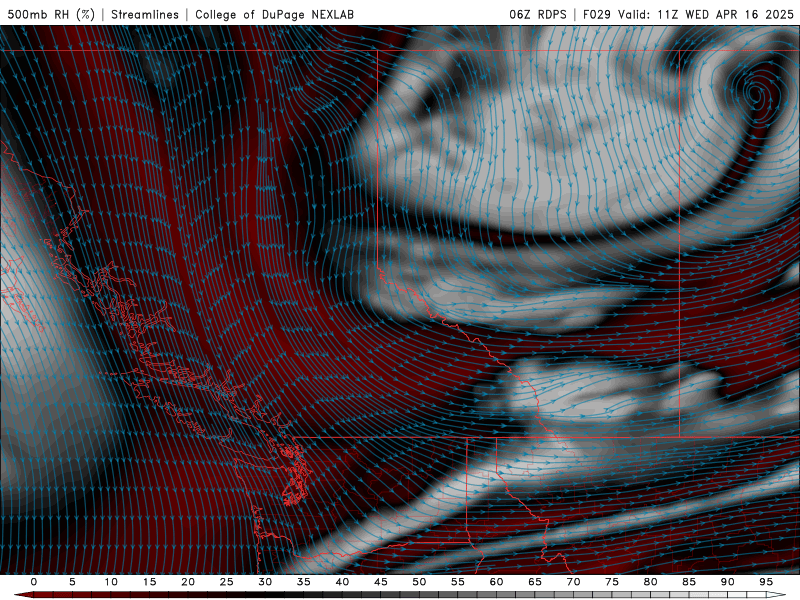Click the '95' color scale label

tap(766, 582)
